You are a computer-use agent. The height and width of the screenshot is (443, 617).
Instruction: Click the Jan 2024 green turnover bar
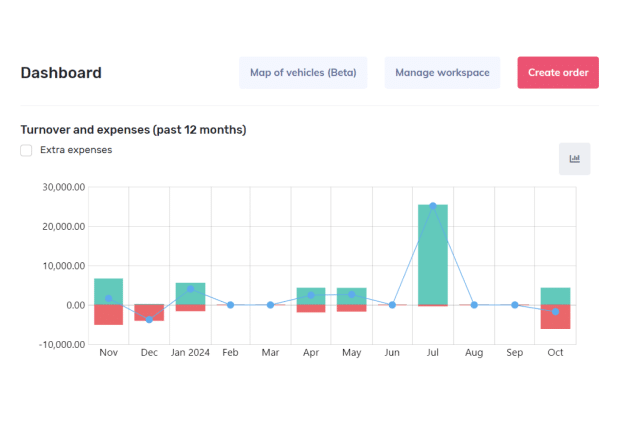click(x=190, y=294)
